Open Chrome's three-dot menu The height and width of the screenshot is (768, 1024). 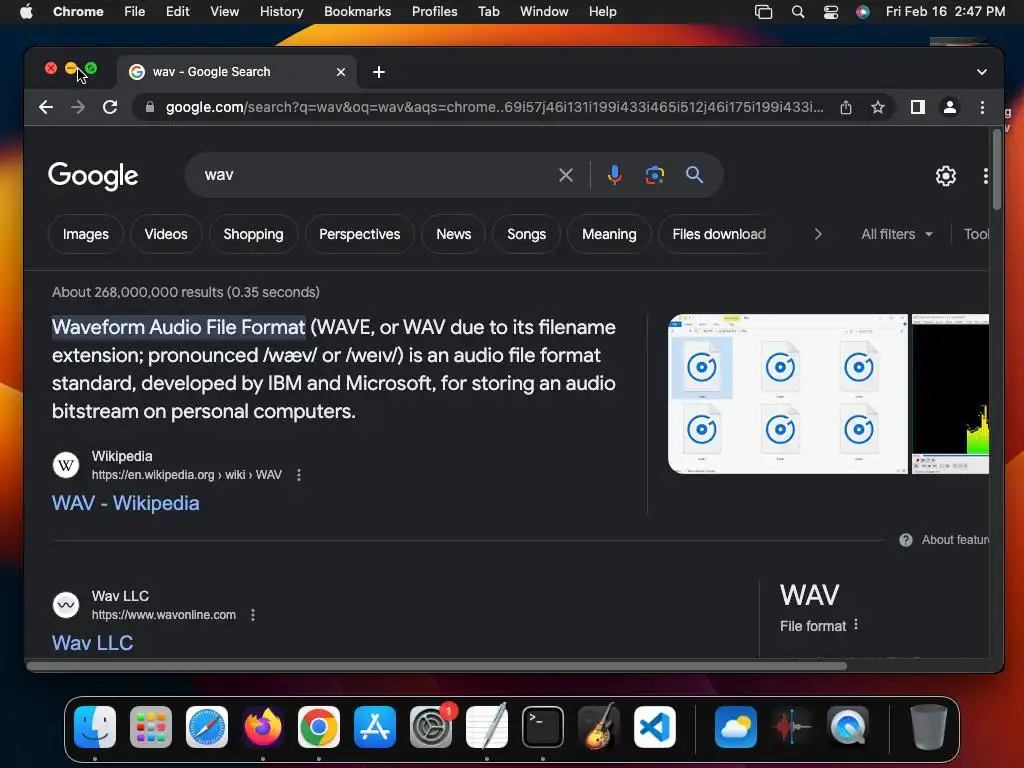(982, 107)
